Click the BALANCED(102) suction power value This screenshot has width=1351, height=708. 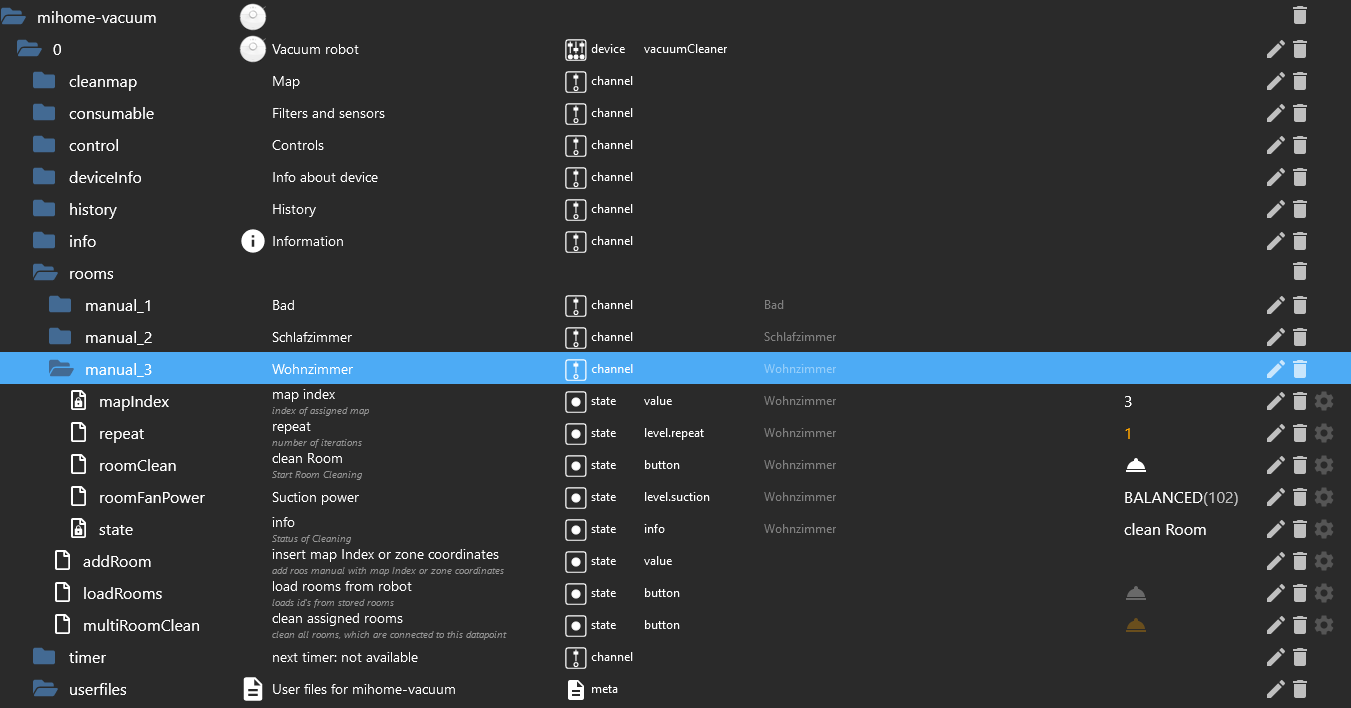pyautogui.click(x=1180, y=497)
